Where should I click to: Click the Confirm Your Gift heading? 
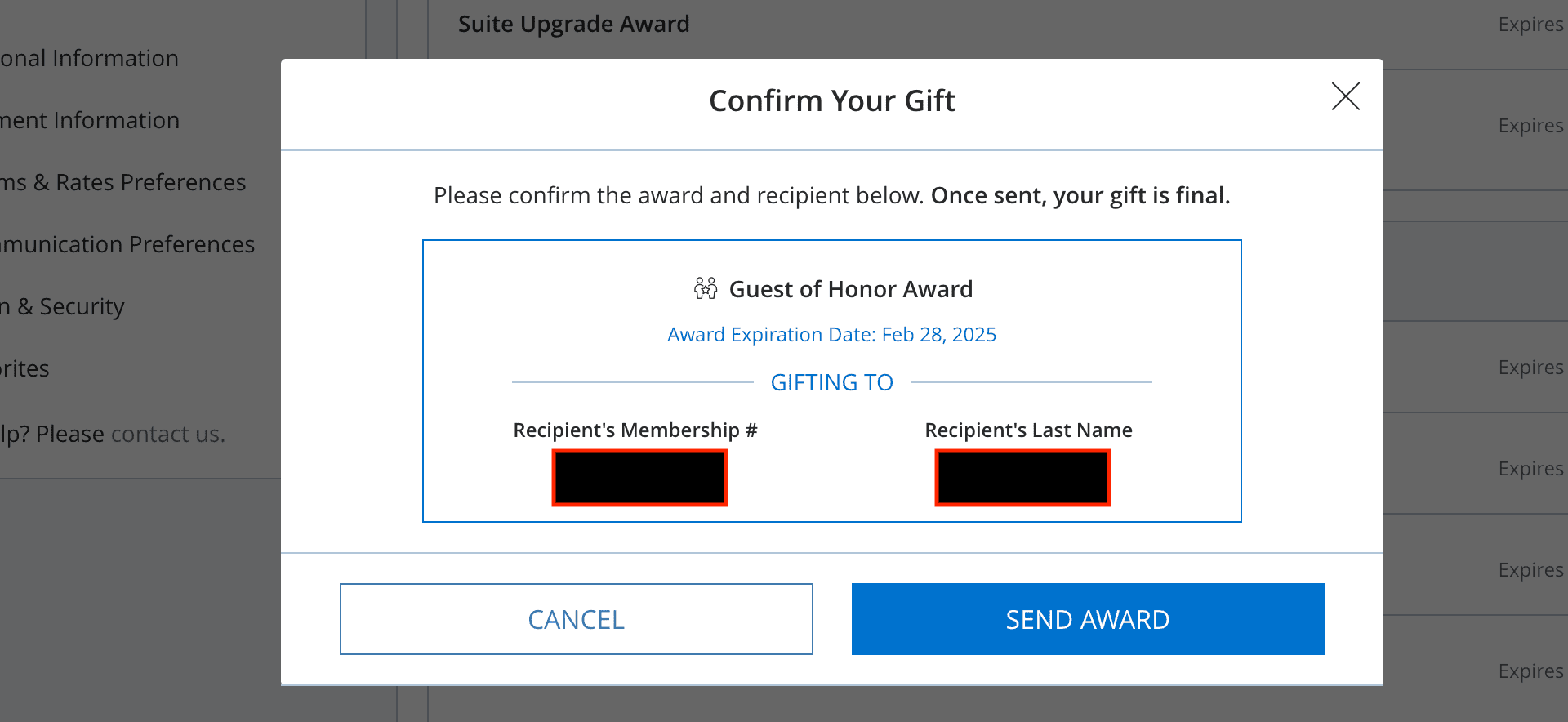click(831, 101)
